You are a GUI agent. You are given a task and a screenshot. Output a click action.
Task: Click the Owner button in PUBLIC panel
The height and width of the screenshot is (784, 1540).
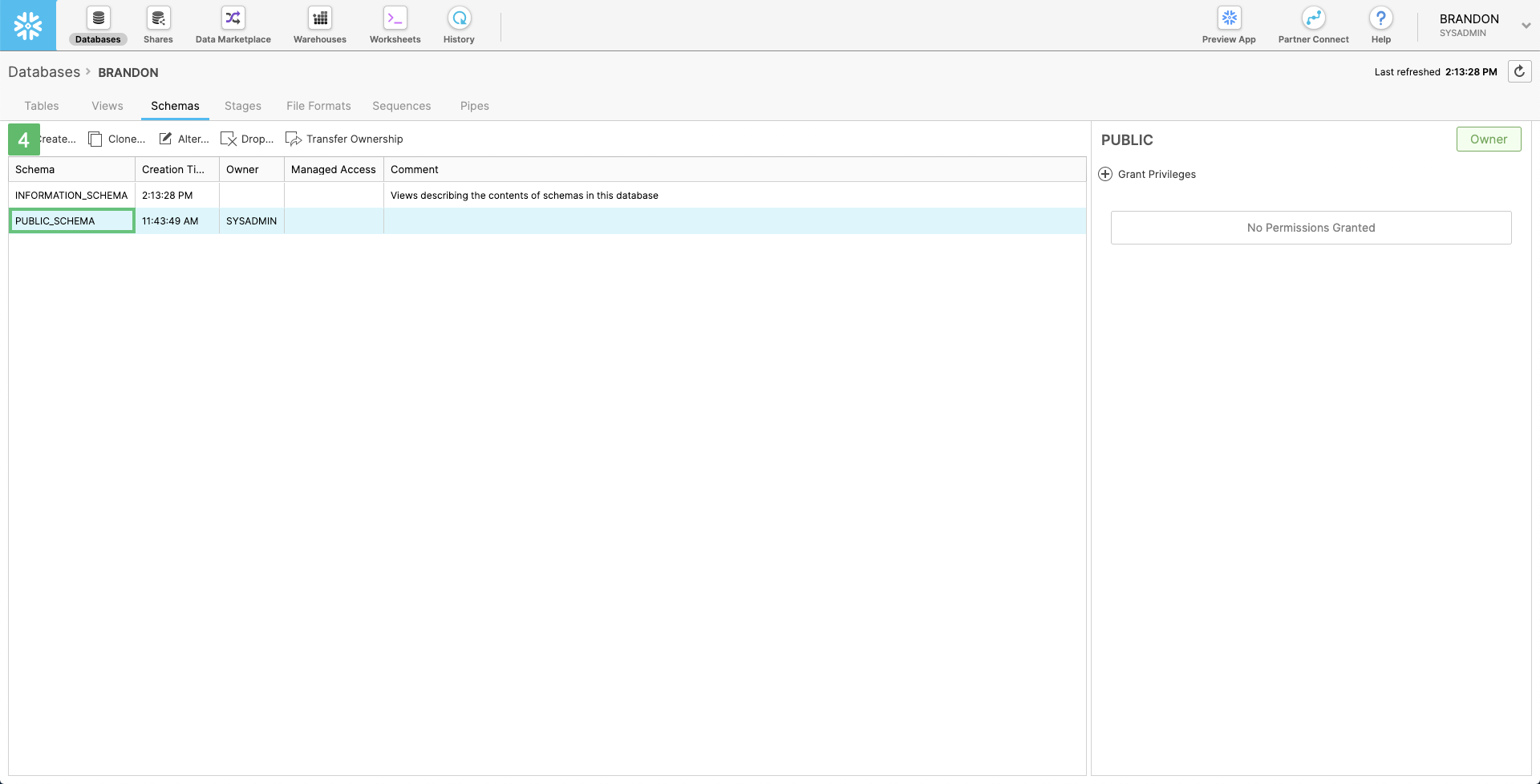(x=1489, y=139)
